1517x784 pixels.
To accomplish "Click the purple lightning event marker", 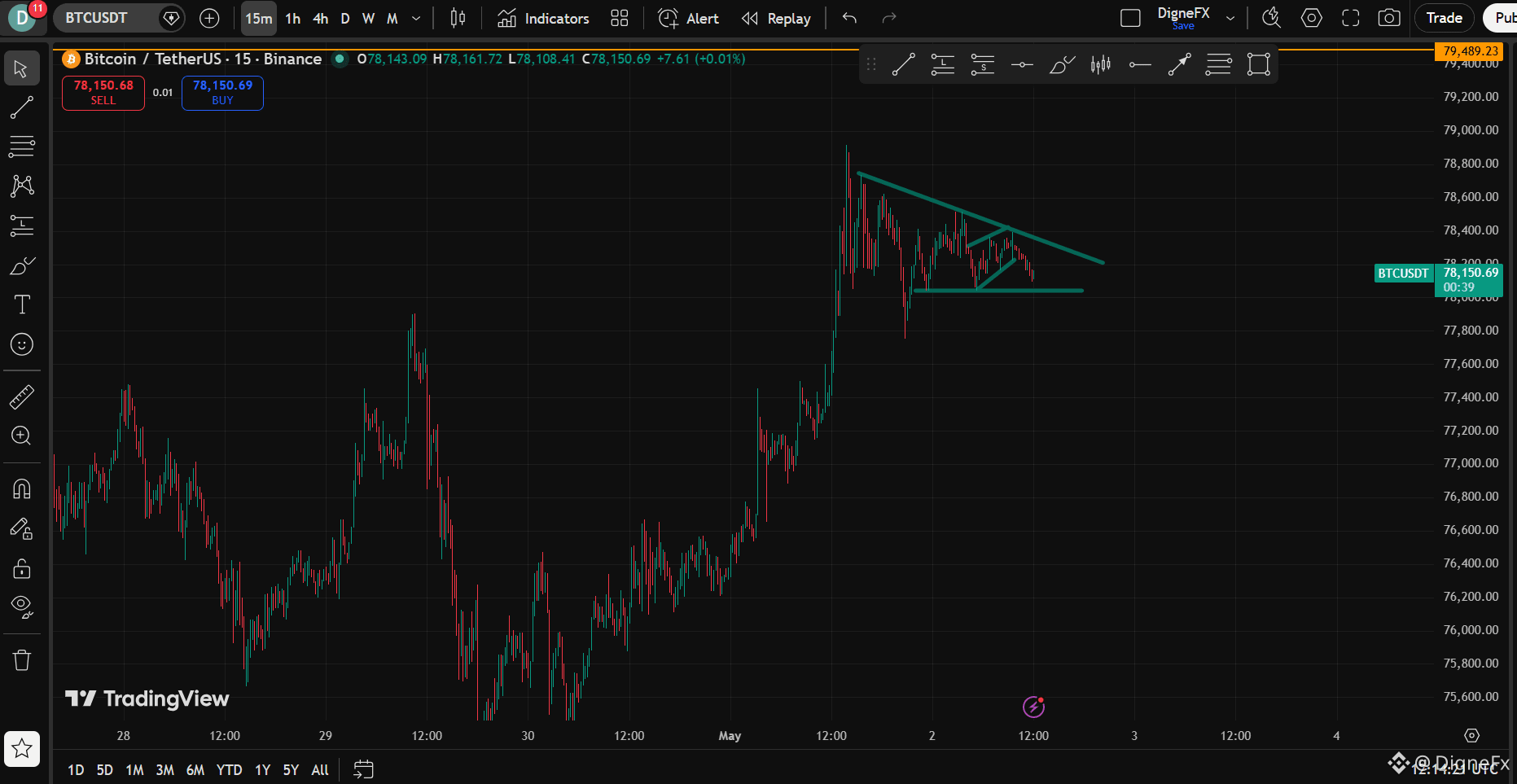I will 1033,707.
